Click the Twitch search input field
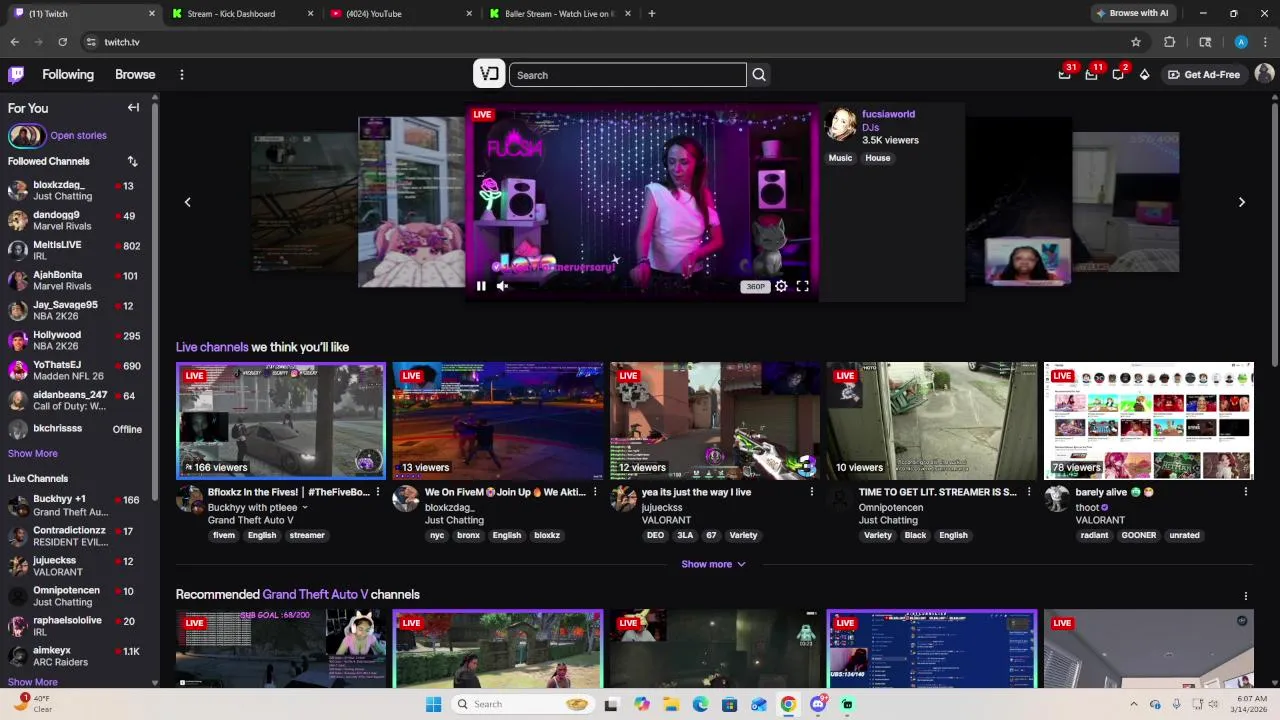This screenshot has width=1280, height=720. click(x=628, y=75)
